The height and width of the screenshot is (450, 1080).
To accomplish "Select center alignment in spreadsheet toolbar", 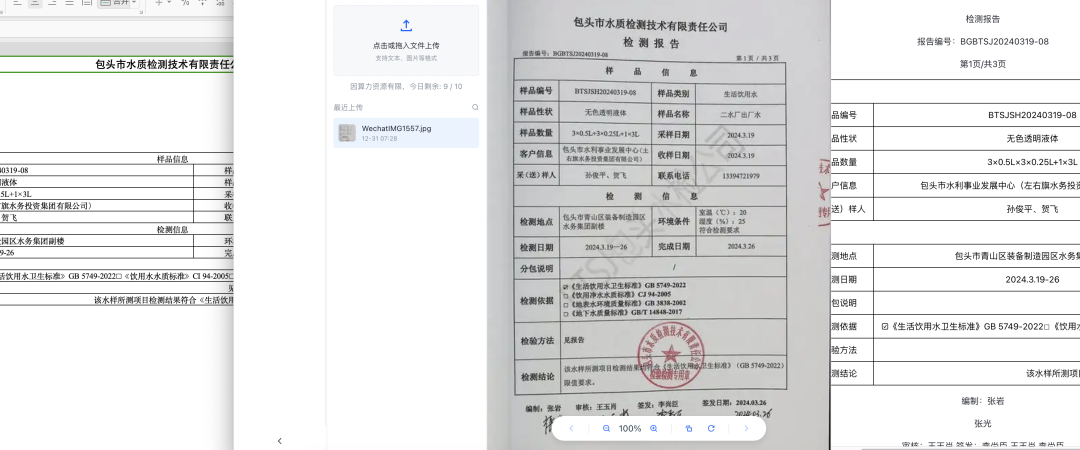I will click(34, 3).
